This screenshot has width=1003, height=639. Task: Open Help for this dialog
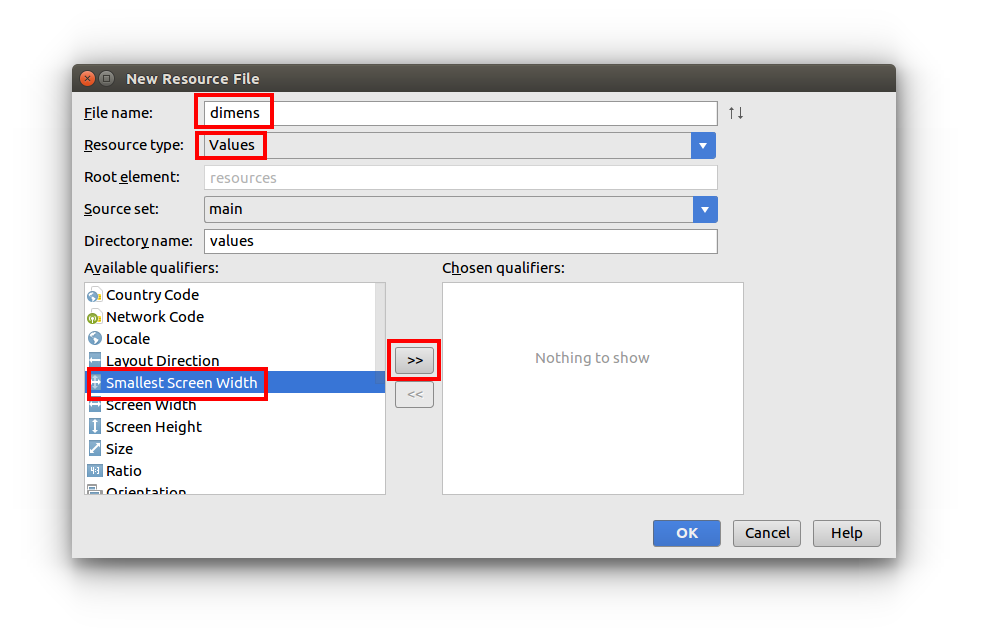point(846,533)
